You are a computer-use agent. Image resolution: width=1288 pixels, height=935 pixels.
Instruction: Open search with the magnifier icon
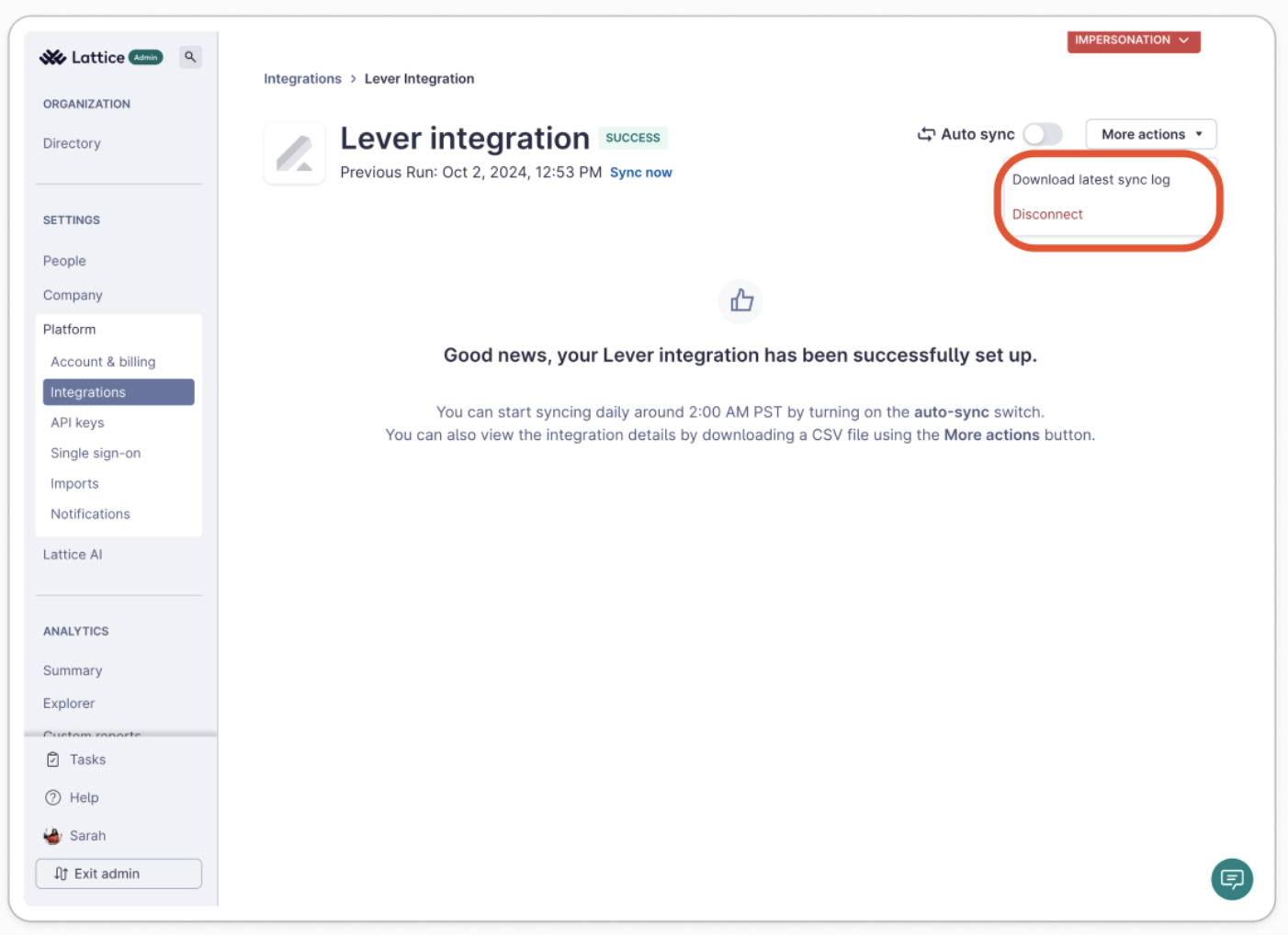[190, 57]
